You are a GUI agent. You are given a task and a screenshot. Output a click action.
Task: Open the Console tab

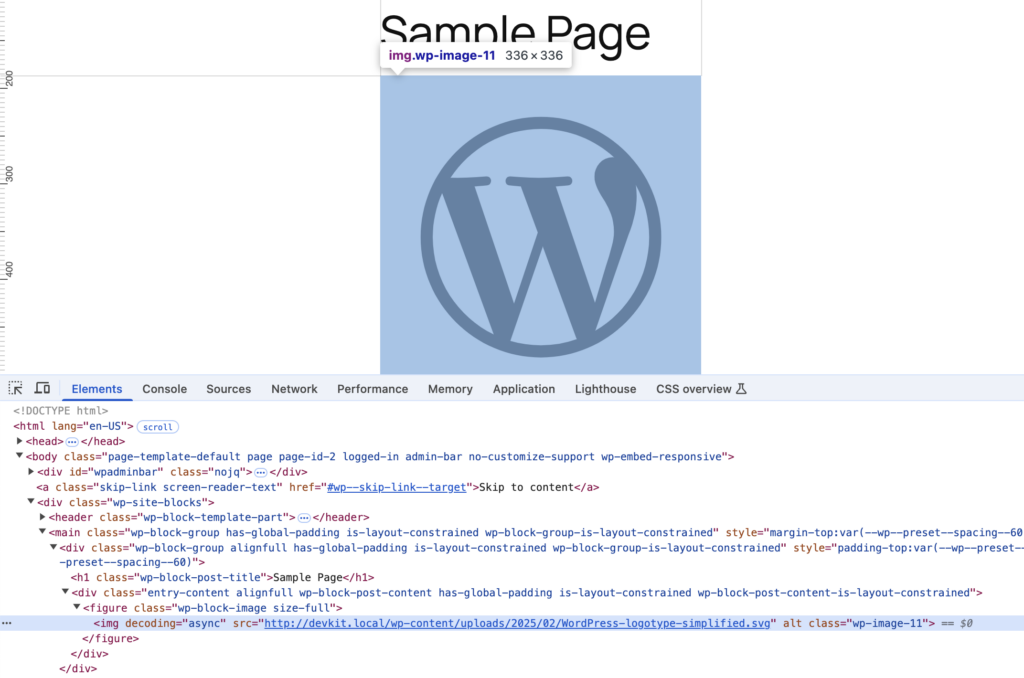pos(165,389)
